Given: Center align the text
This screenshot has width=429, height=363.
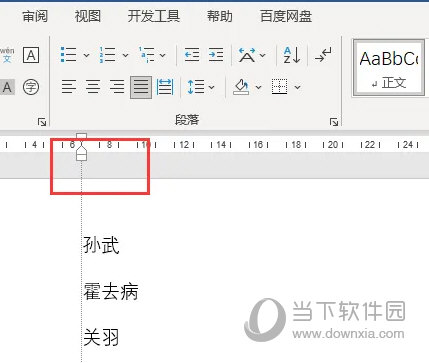Looking at the screenshot, I should coord(93,87).
